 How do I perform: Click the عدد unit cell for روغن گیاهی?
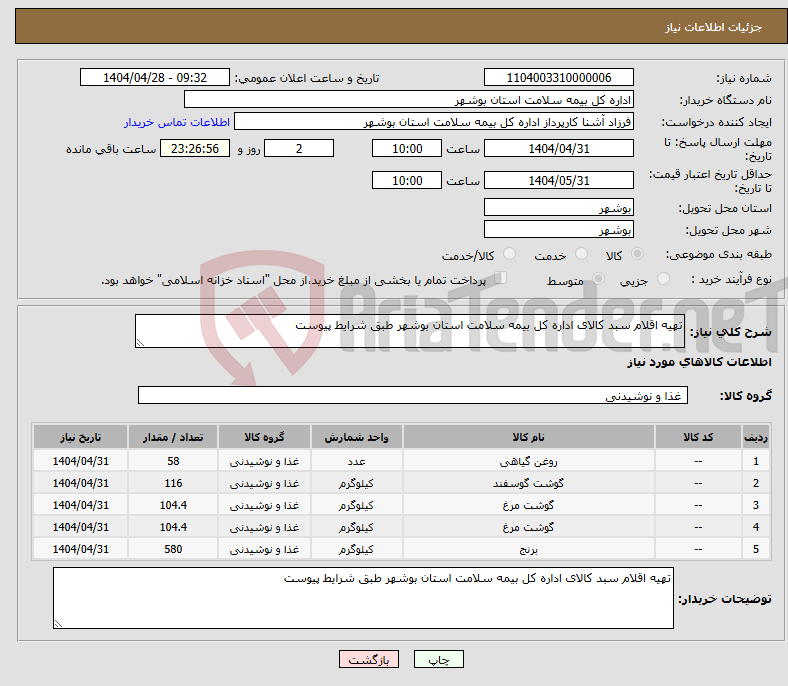(356, 461)
